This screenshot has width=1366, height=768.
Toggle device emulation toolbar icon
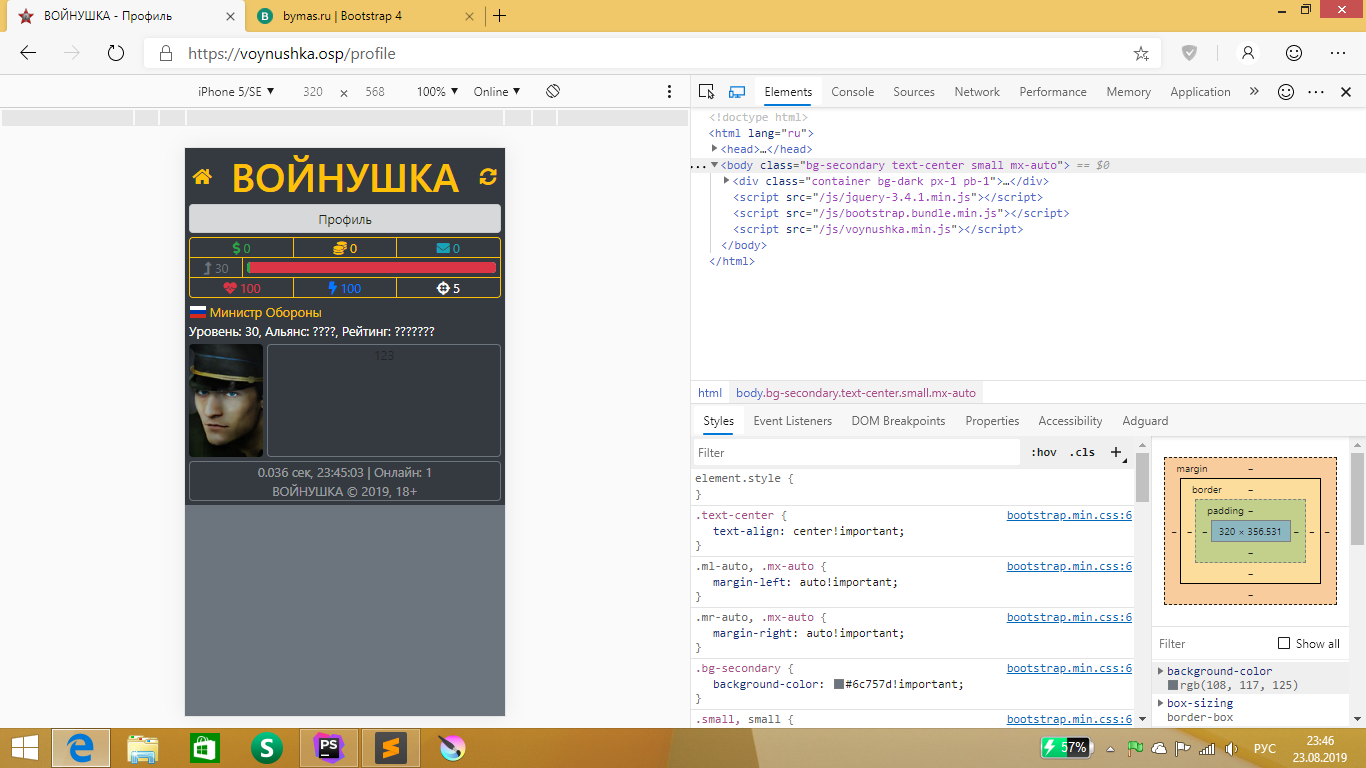(737, 92)
